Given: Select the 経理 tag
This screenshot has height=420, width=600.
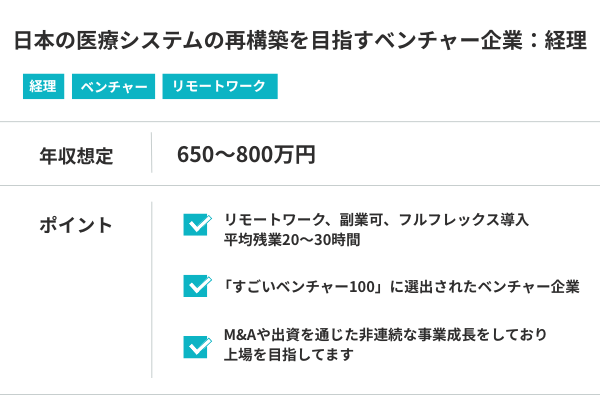Looking at the screenshot, I should 43,87.
